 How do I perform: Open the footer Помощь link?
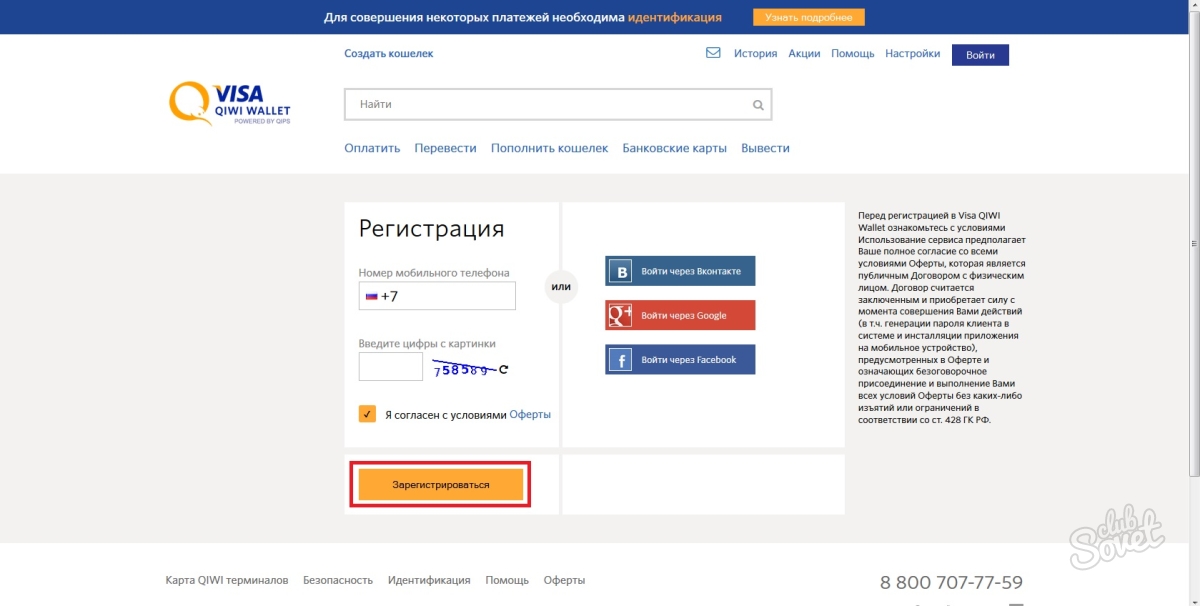tap(507, 580)
